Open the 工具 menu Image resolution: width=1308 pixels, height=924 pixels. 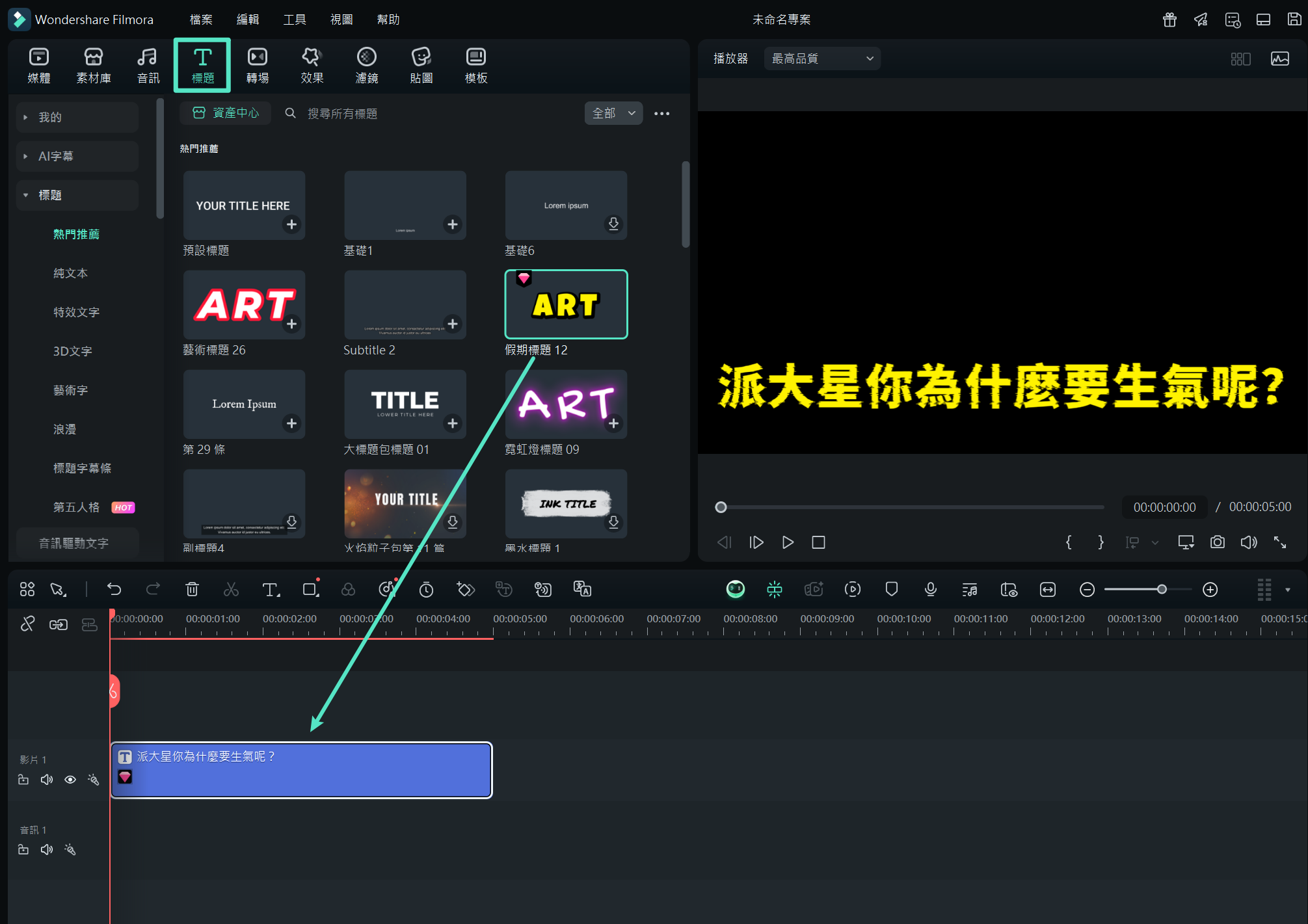[x=295, y=20]
